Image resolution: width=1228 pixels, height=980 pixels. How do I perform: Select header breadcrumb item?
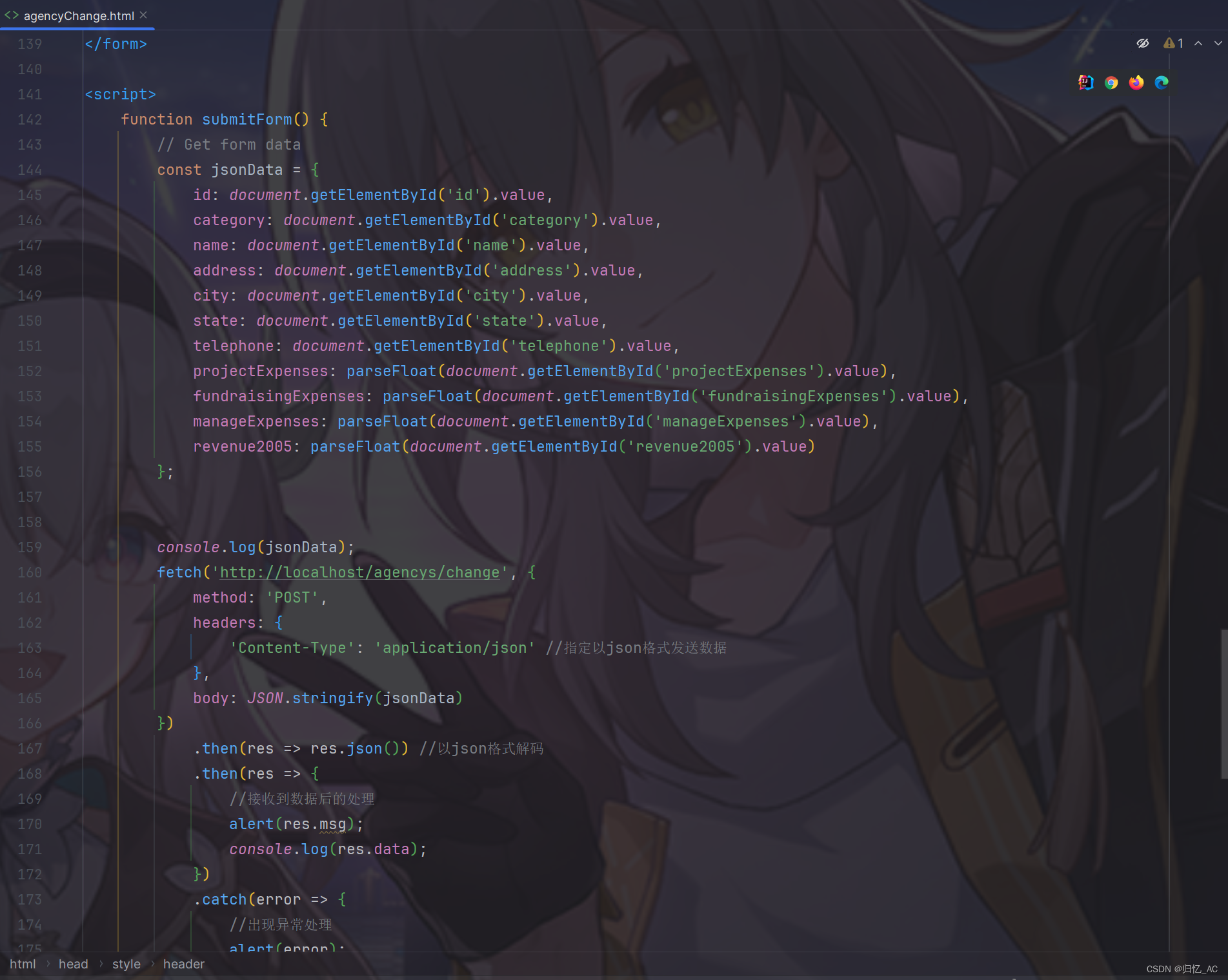point(183,964)
